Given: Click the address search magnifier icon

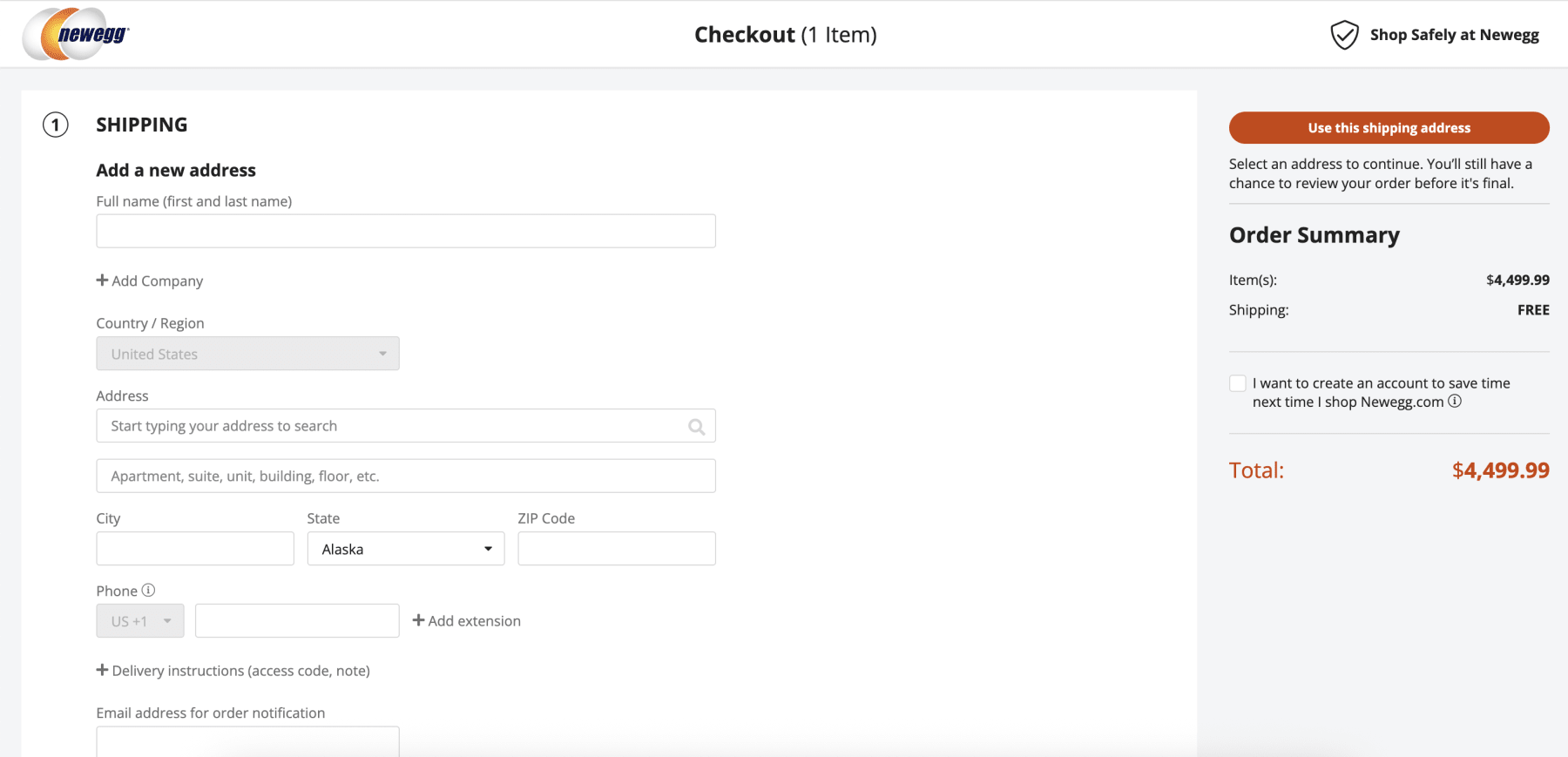Looking at the screenshot, I should pyautogui.click(x=696, y=427).
